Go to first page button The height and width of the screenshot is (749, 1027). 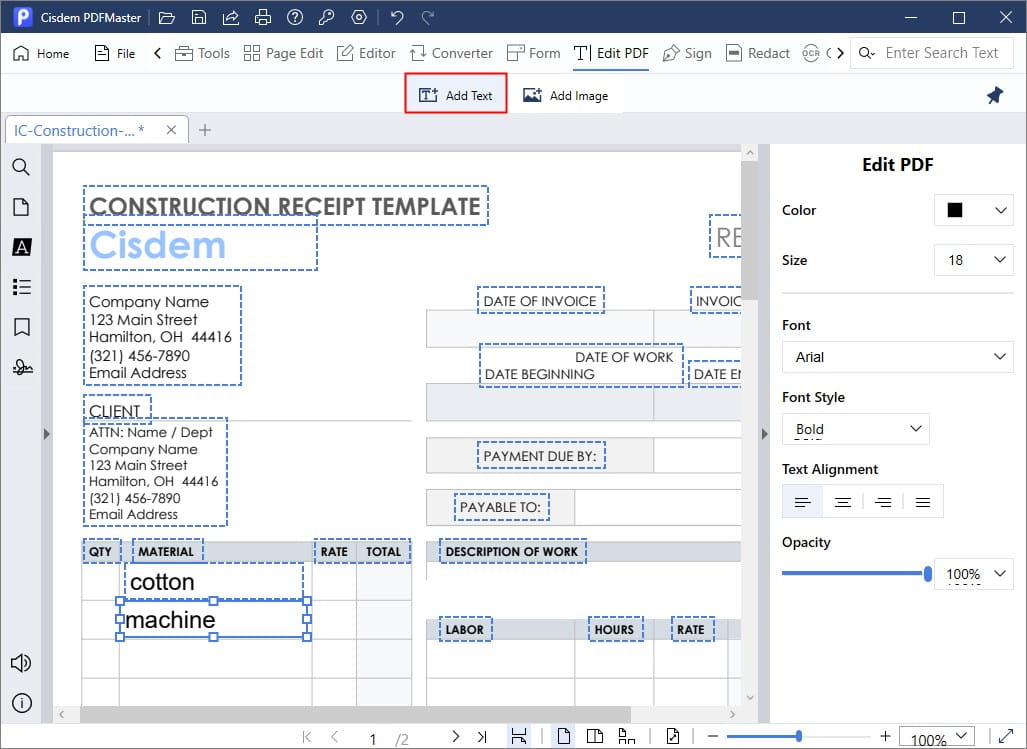coord(307,737)
